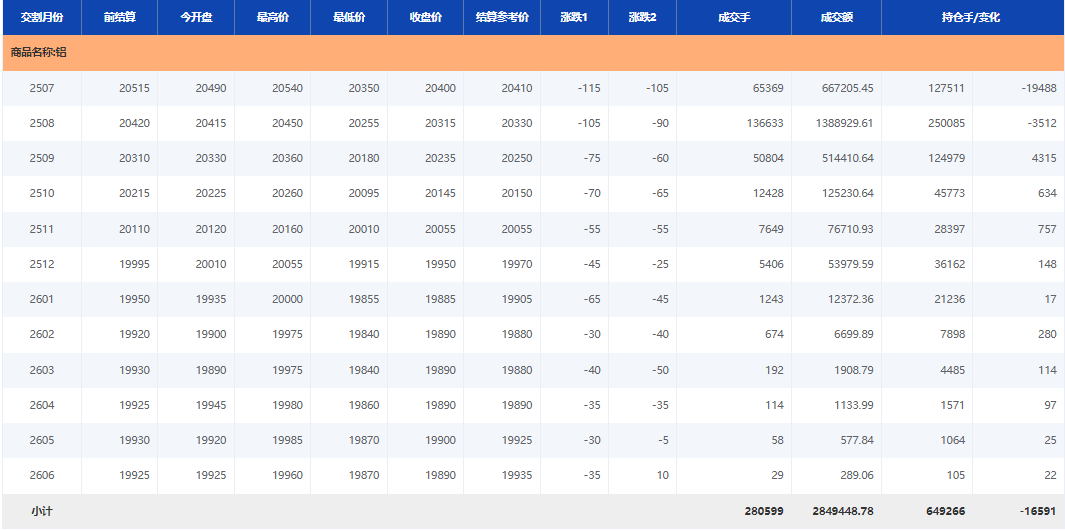Viewport: 1065px width, 531px height.
Task: Select the 前结算 column header
Action: (x=119, y=18)
